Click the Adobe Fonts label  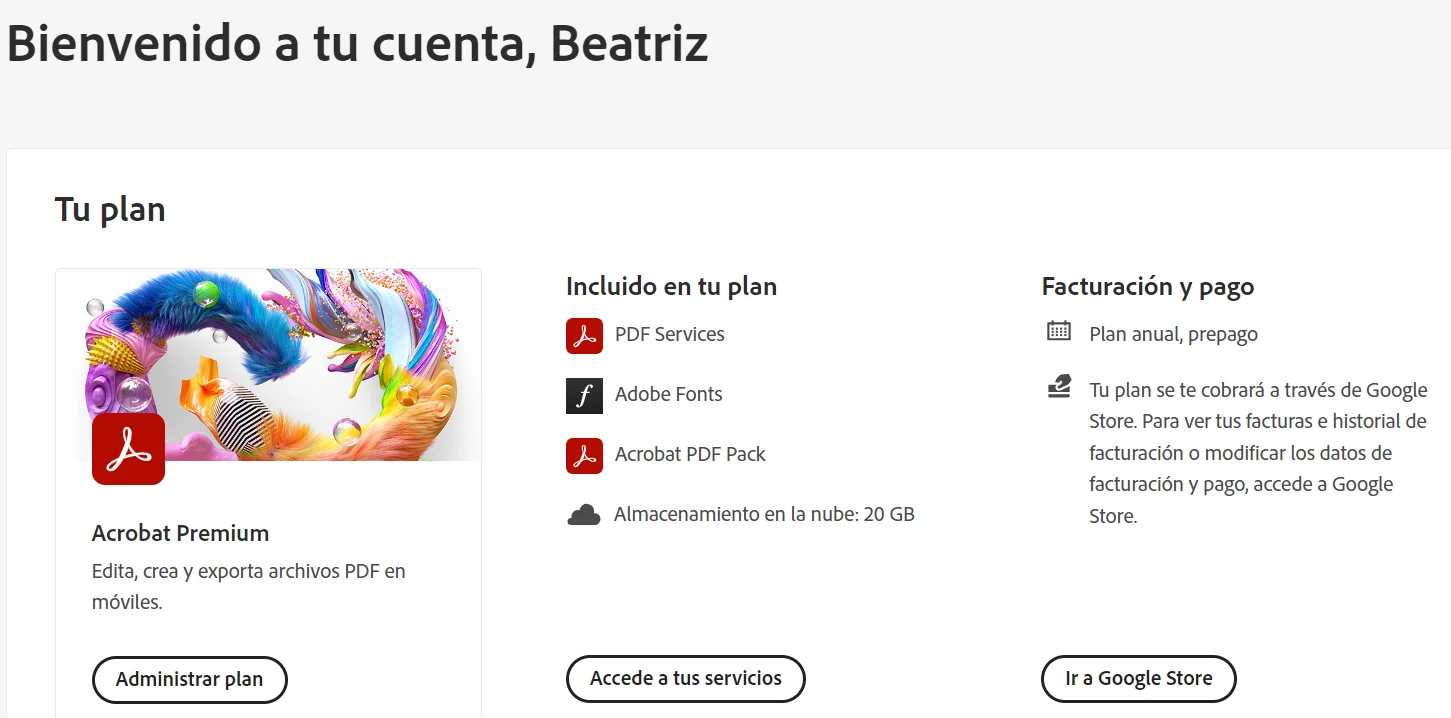[x=669, y=394]
